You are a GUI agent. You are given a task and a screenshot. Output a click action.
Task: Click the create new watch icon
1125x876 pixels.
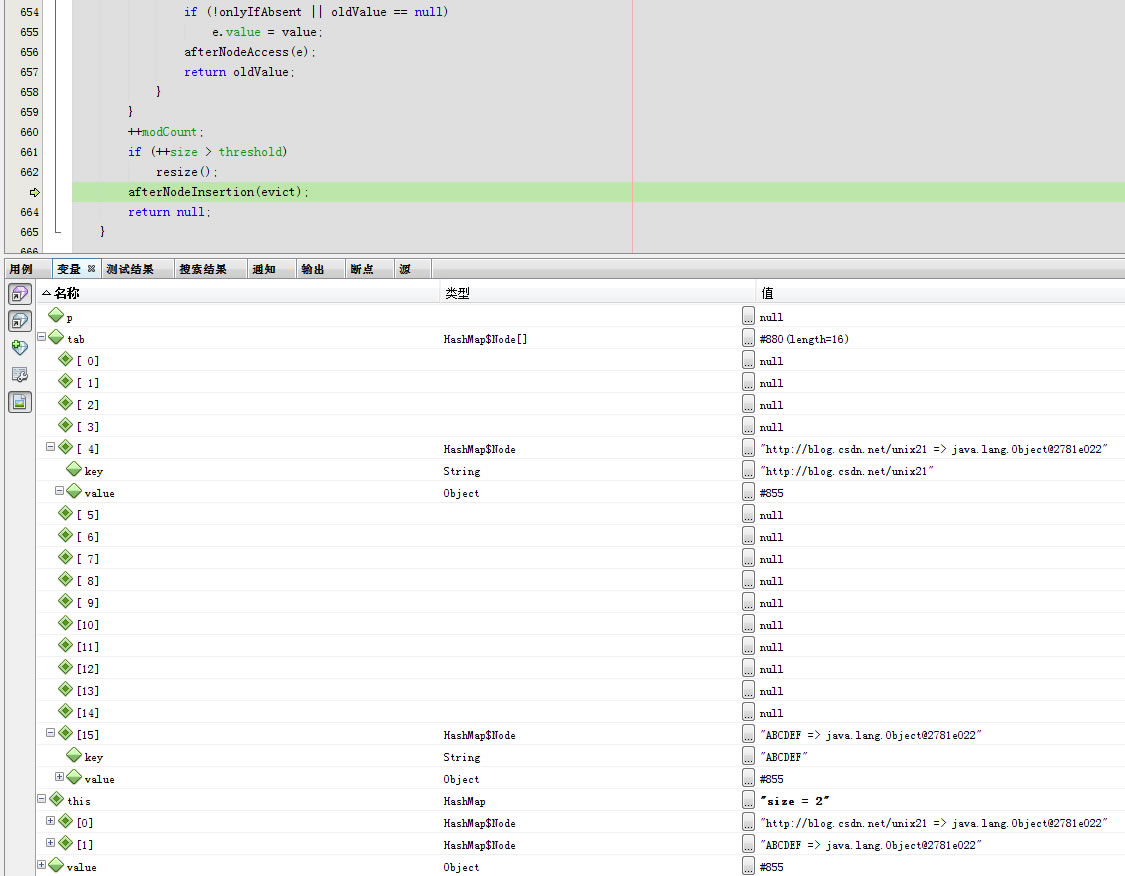point(20,348)
